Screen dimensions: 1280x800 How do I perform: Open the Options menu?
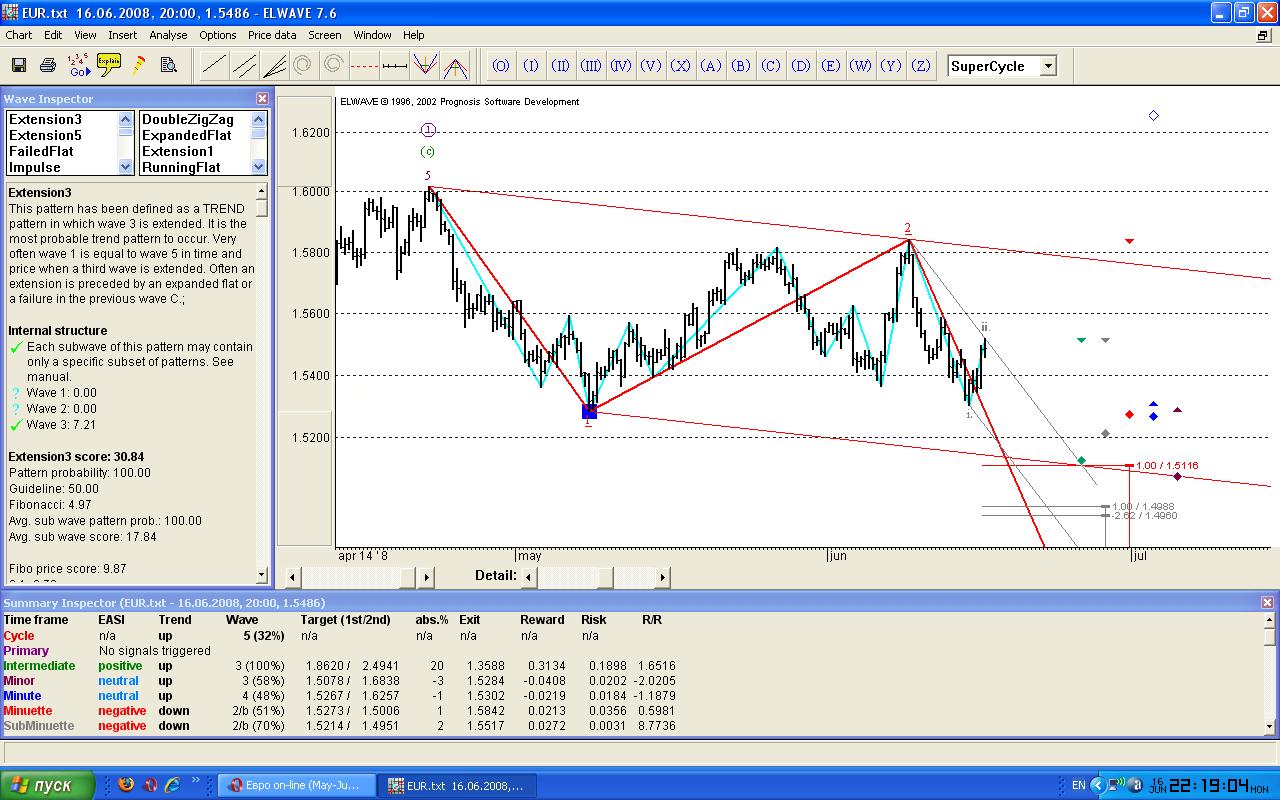[x=217, y=35]
